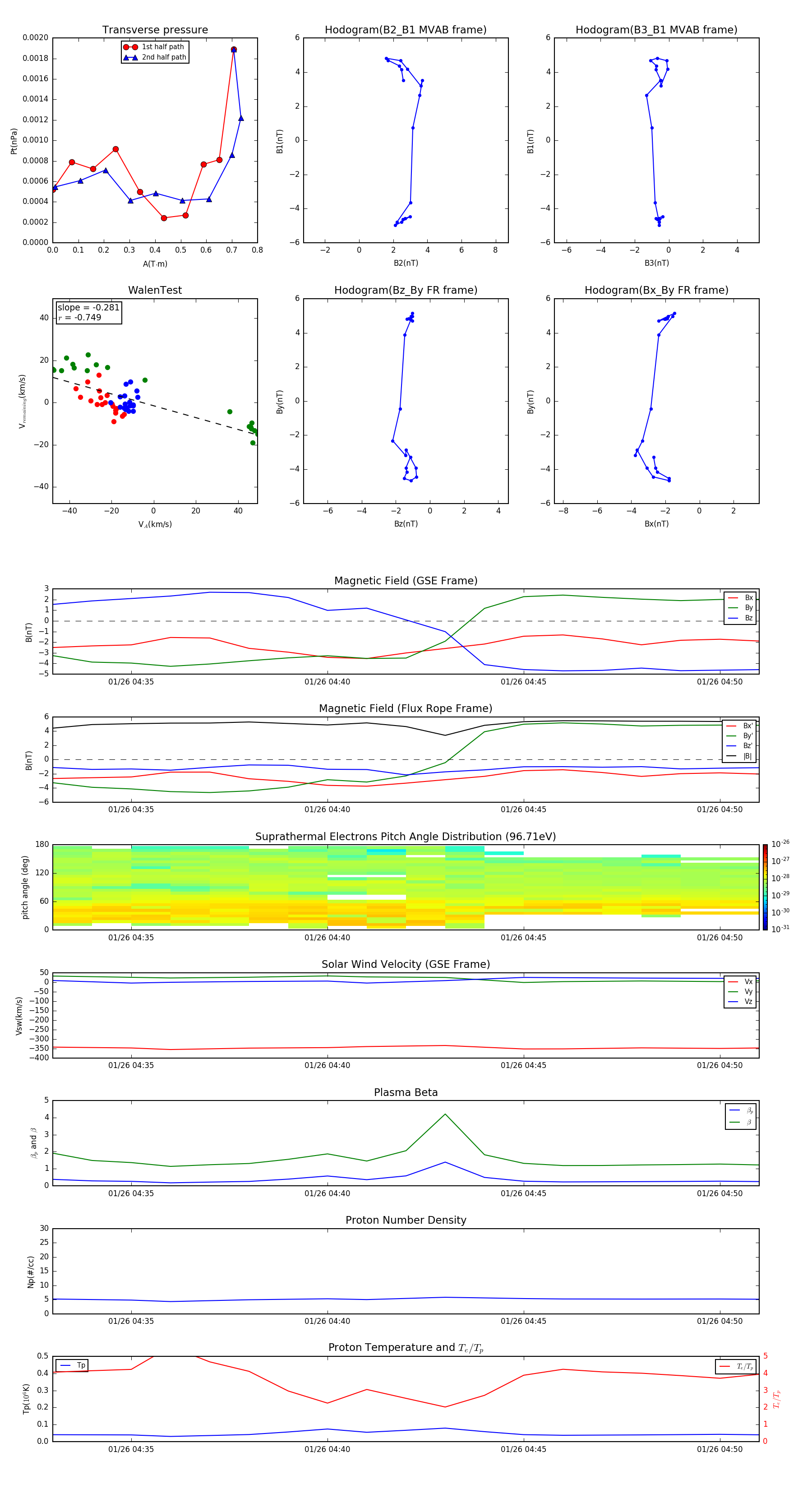
Task: Click the green β peak in Plasma Beta
Action: tap(445, 1114)
